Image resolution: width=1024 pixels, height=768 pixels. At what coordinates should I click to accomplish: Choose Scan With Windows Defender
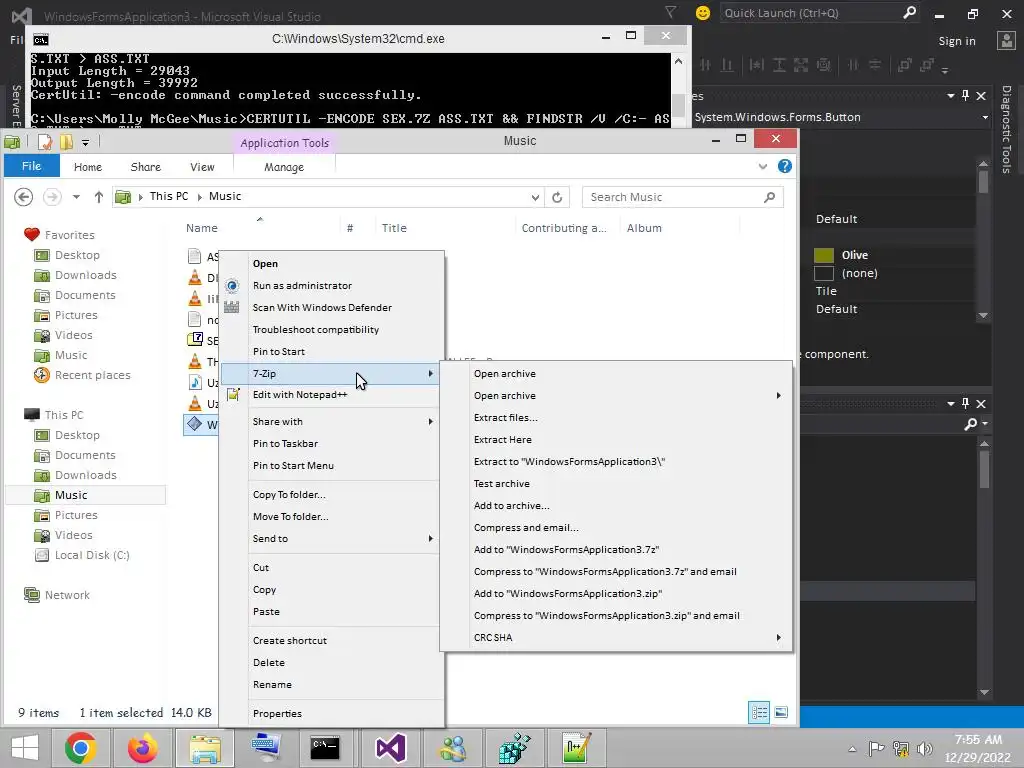(322, 308)
